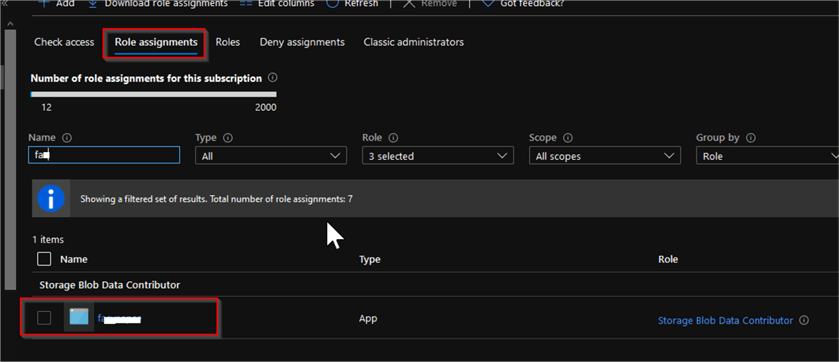Open the redacted app name link
Image resolution: width=839 pixels, height=362 pixels.
point(119,319)
